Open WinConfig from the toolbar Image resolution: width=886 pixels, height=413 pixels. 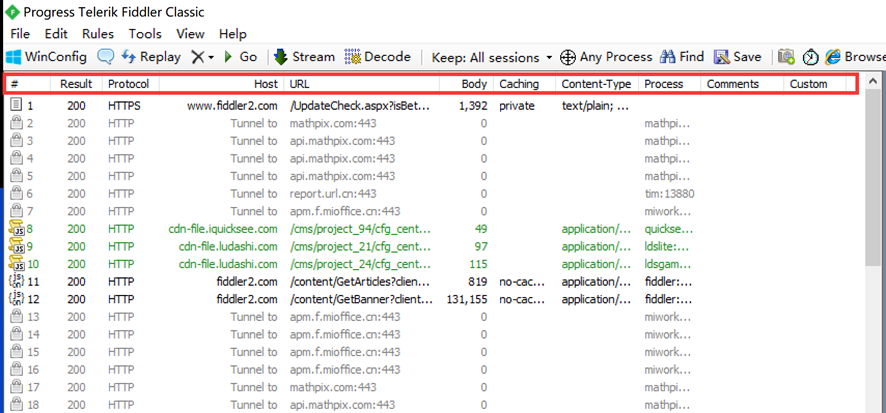point(46,57)
